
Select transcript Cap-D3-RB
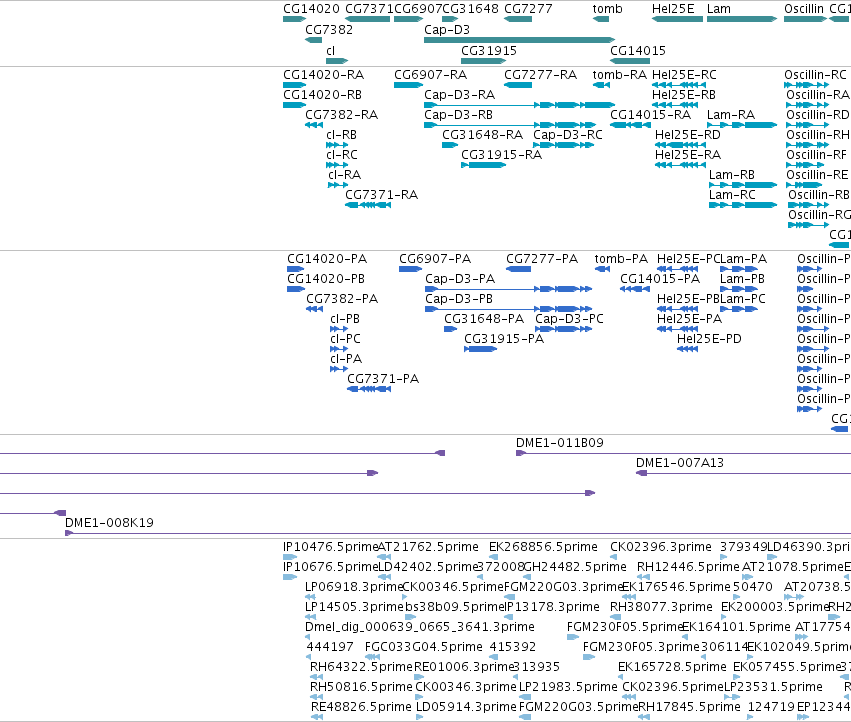tap(510, 125)
